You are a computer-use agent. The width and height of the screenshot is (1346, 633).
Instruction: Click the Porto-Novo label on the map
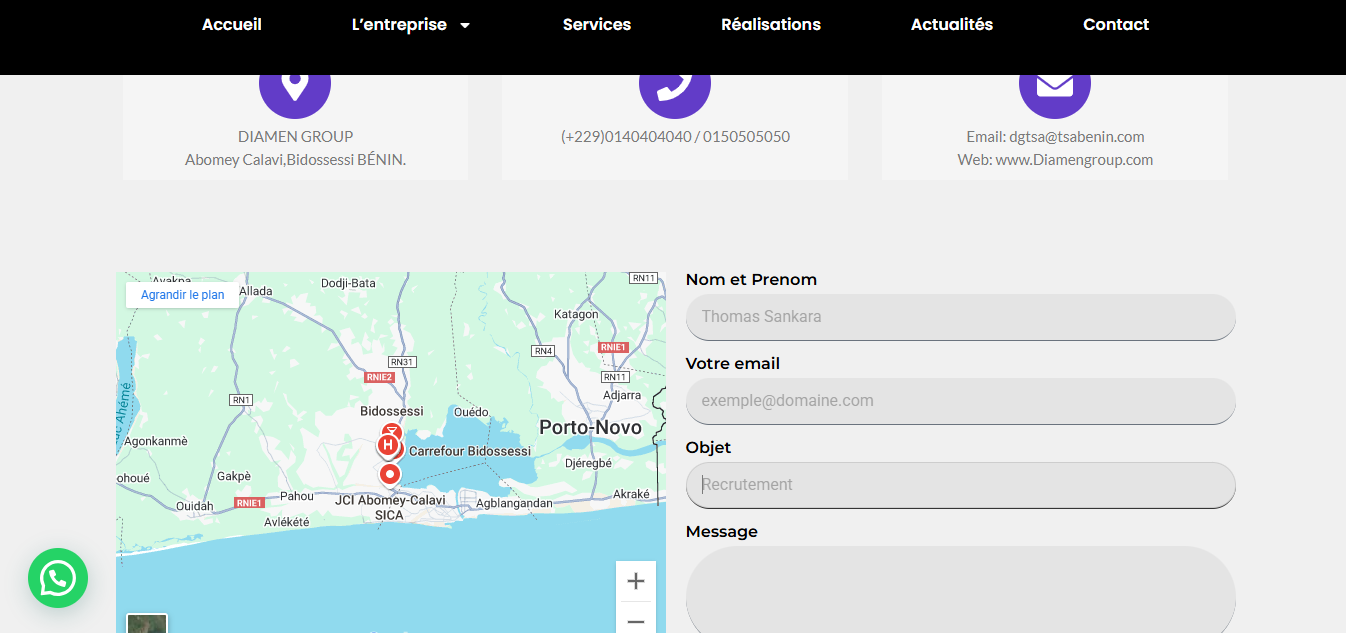590,428
